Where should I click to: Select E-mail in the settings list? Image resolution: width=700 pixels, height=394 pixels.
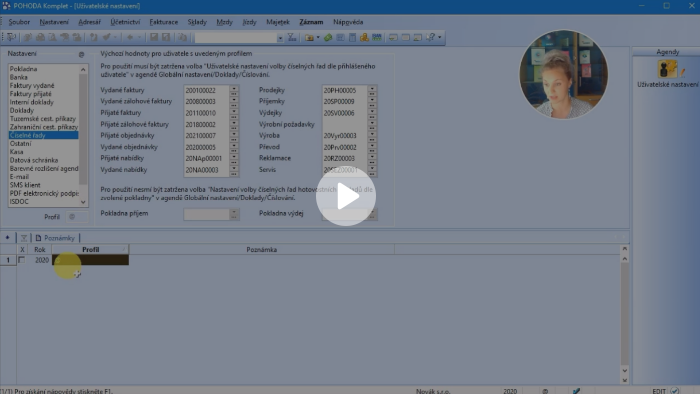(19, 176)
